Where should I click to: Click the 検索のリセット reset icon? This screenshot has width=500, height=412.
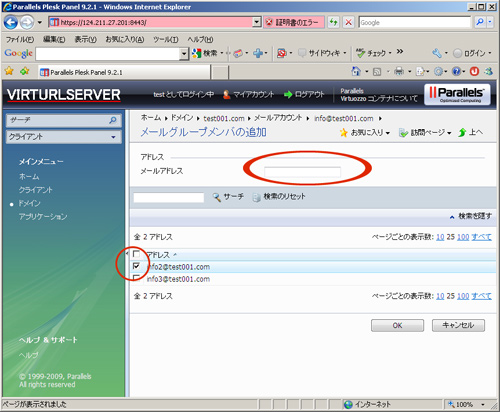(x=257, y=197)
